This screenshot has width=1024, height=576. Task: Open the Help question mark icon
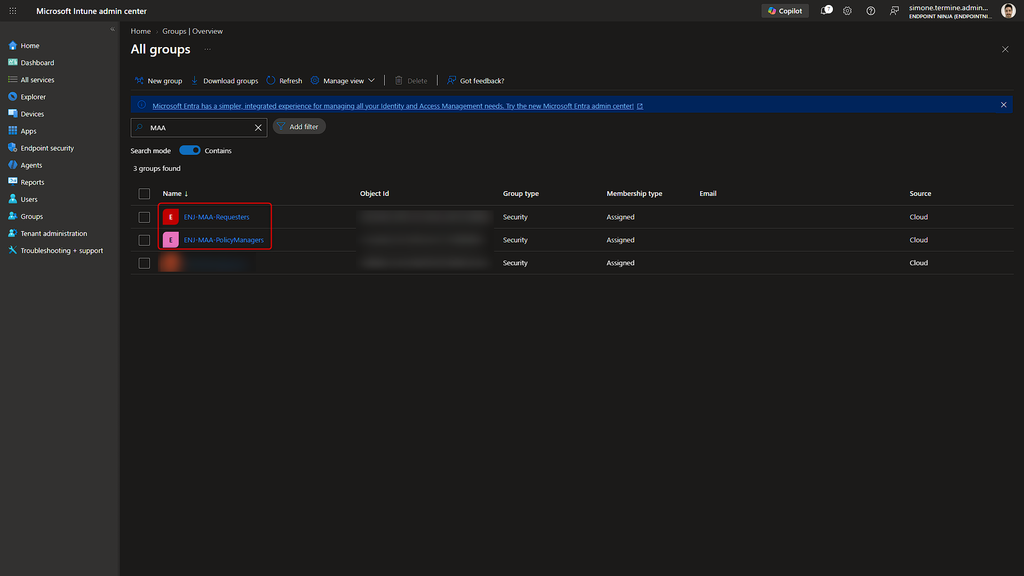click(871, 11)
